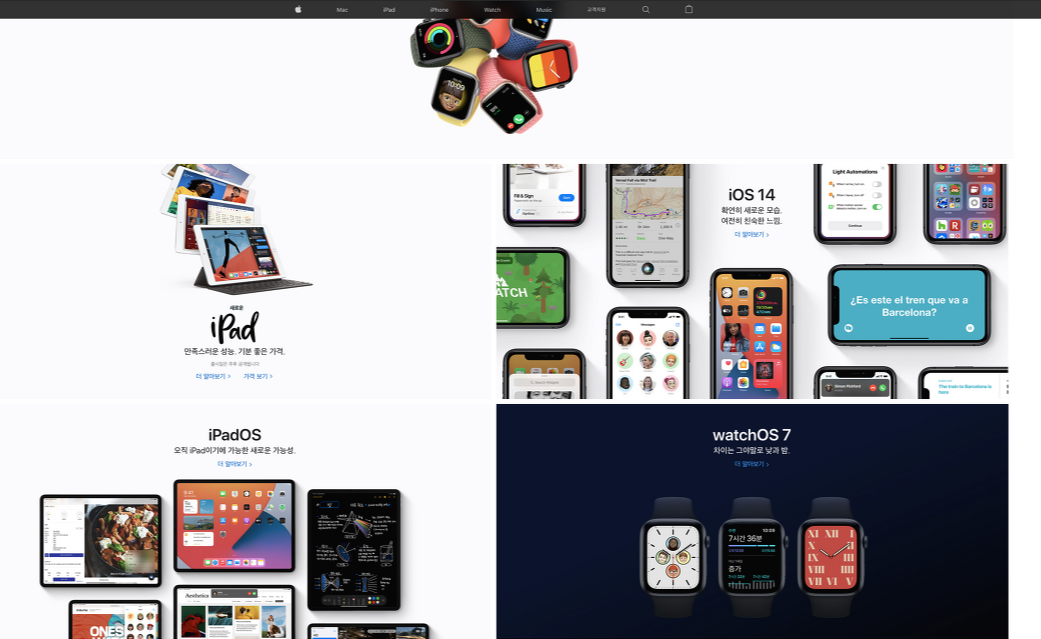
Task: Click the phone showing the Barcelona translation
Action: (909, 306)
